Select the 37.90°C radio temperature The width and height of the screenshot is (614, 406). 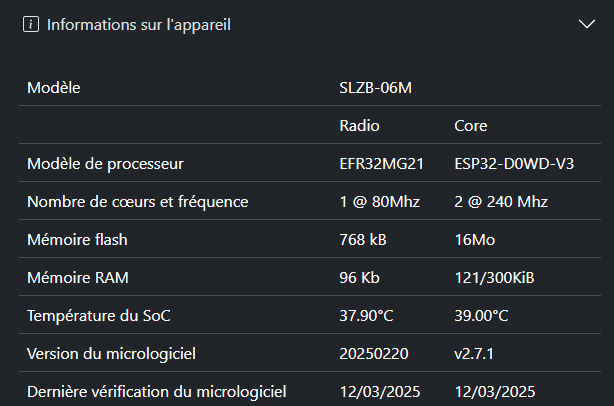pyautogui.click(x=366, y=316)
